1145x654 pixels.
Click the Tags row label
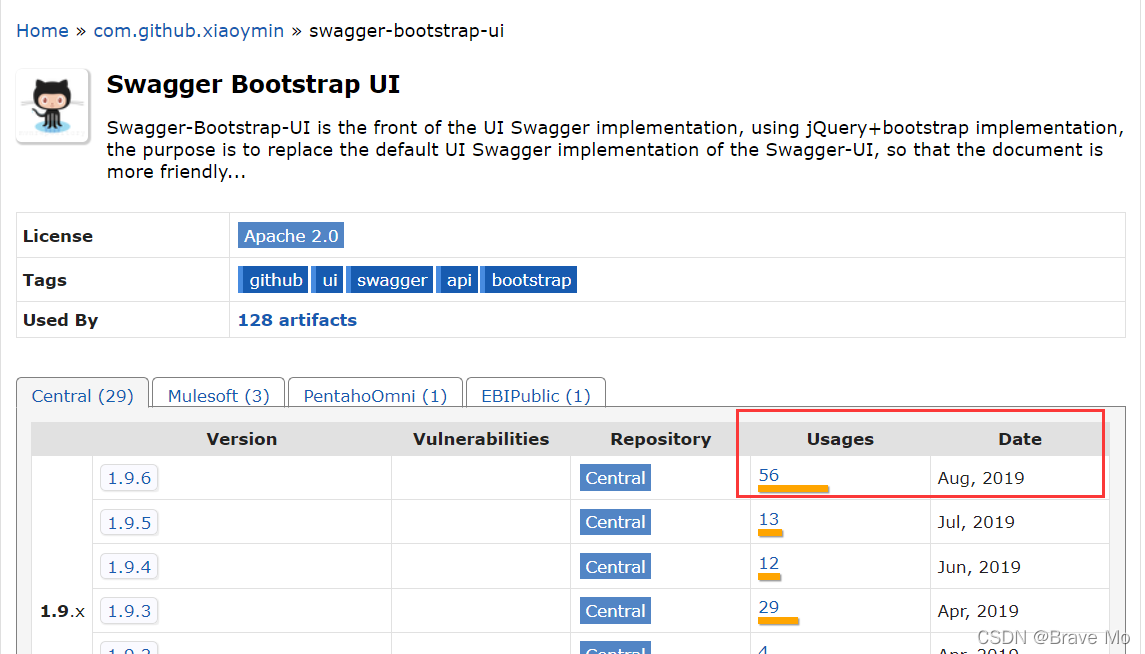pos(45,280)
